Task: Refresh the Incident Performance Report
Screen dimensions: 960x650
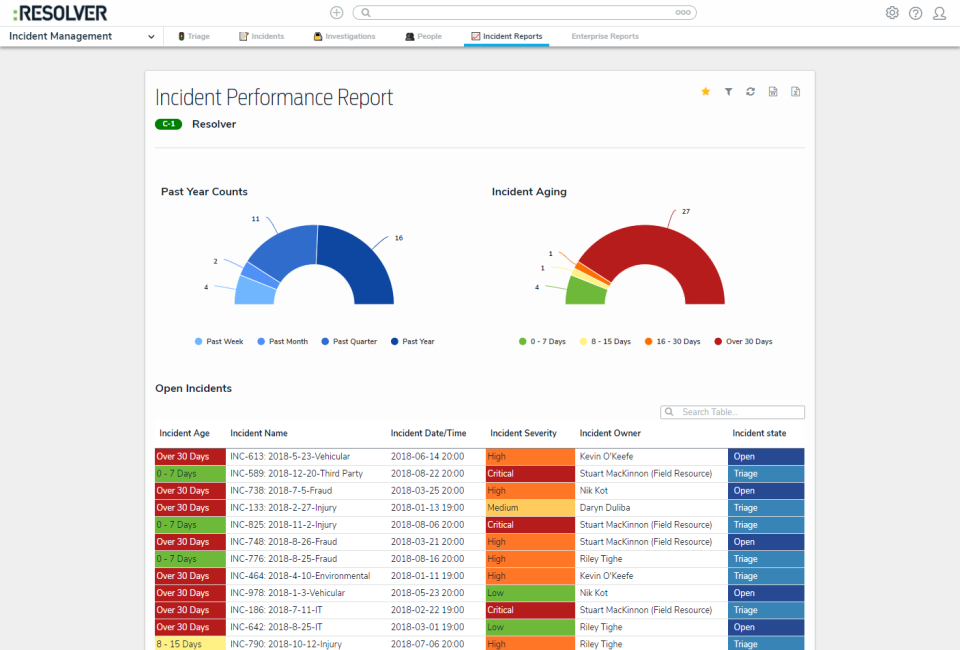Action: coord(750,92)
